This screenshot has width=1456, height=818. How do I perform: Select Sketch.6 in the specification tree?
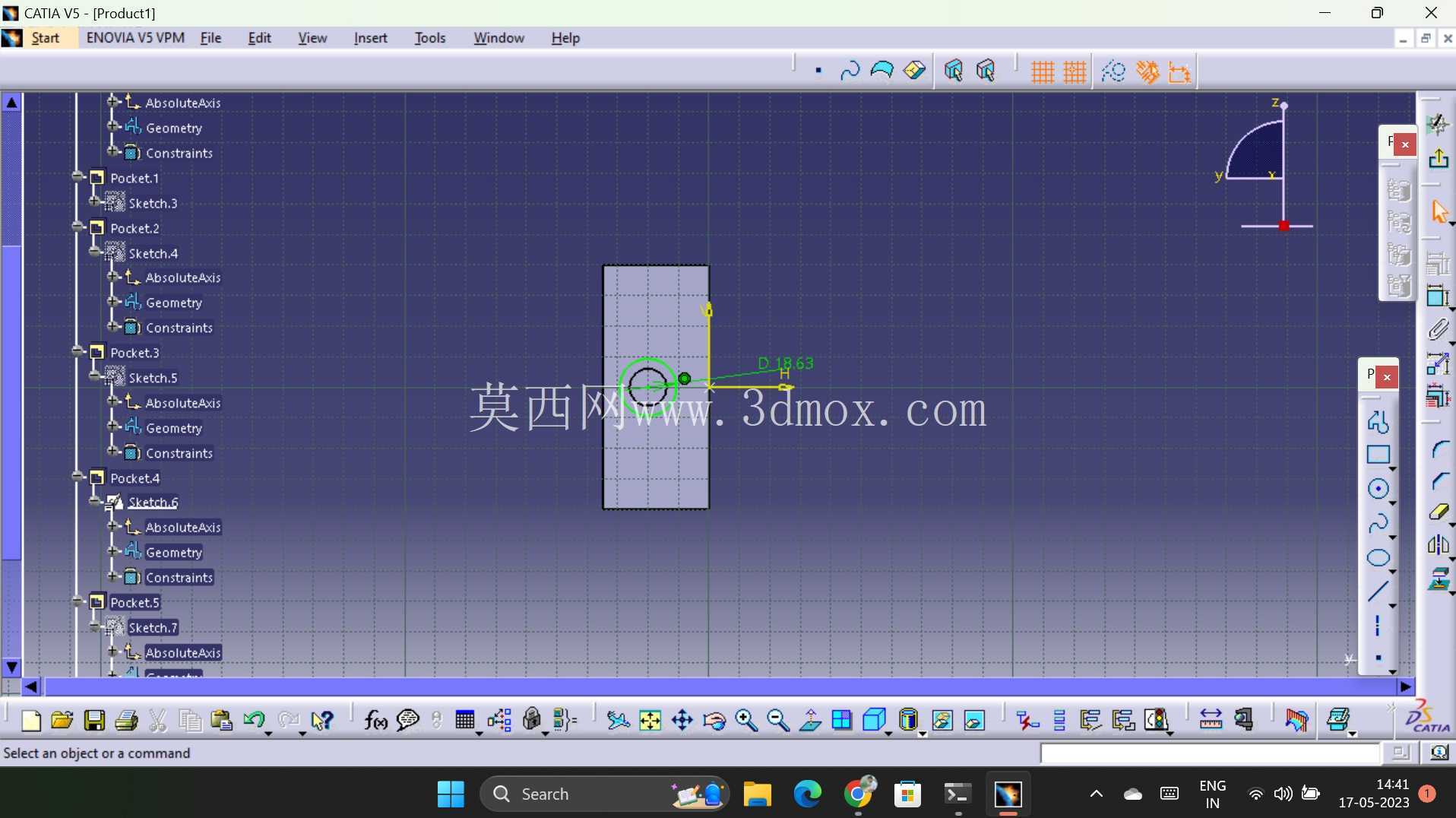pyautogui.click(x=153, y=503)
